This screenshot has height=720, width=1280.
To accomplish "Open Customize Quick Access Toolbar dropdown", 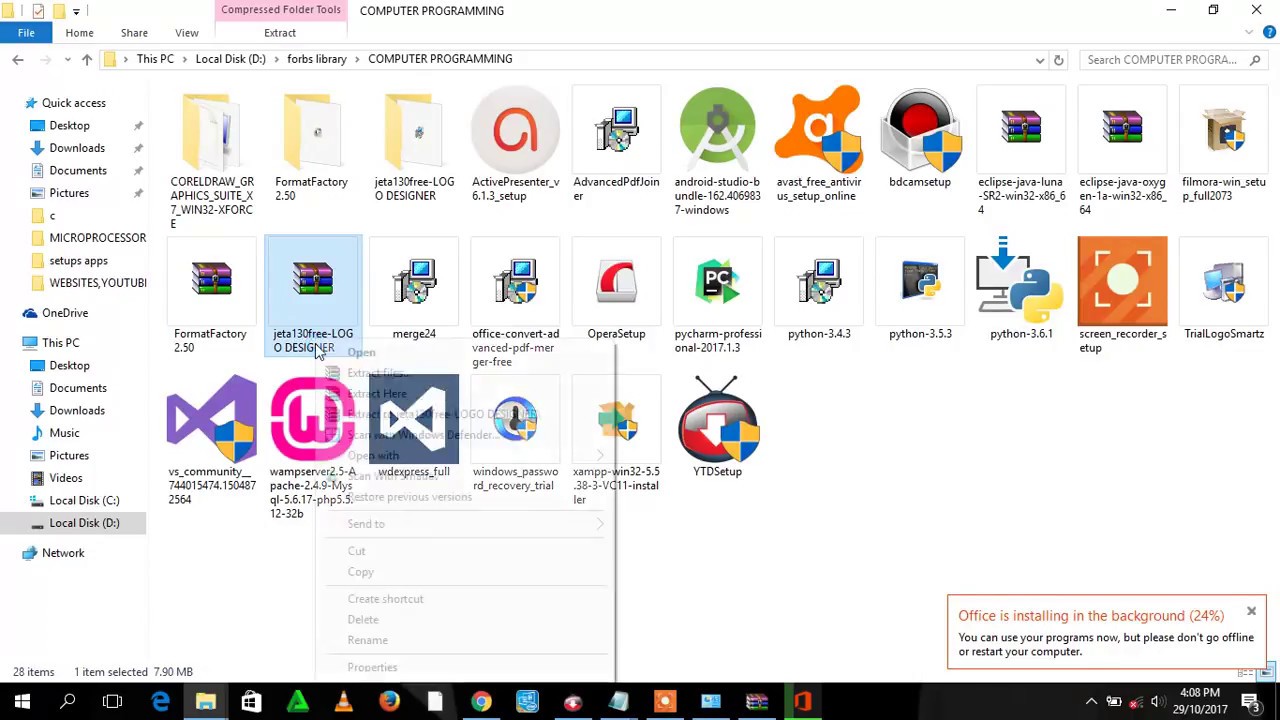I will 76,11.
